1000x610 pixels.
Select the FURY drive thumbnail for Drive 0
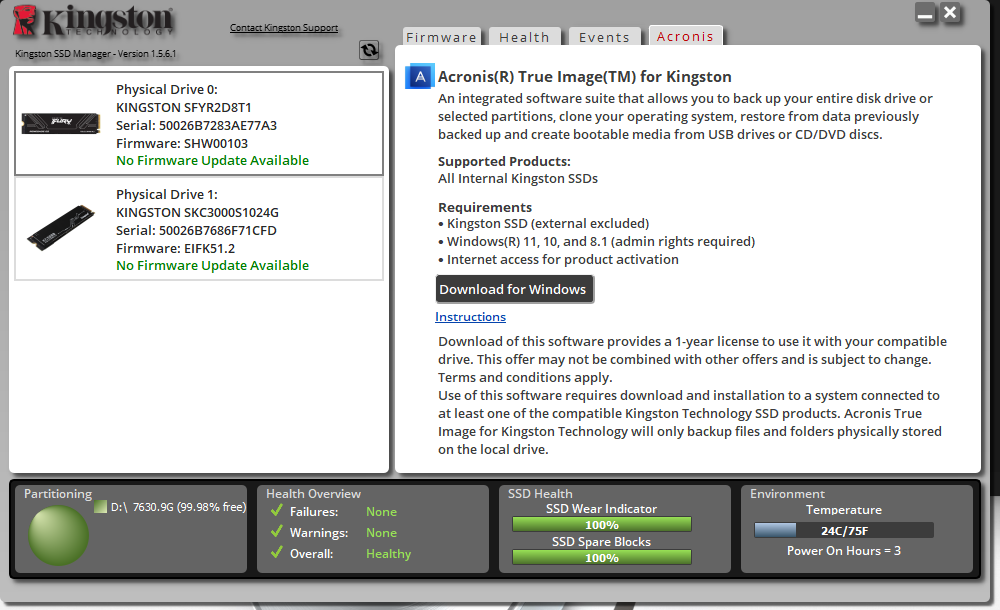(61, 123)
